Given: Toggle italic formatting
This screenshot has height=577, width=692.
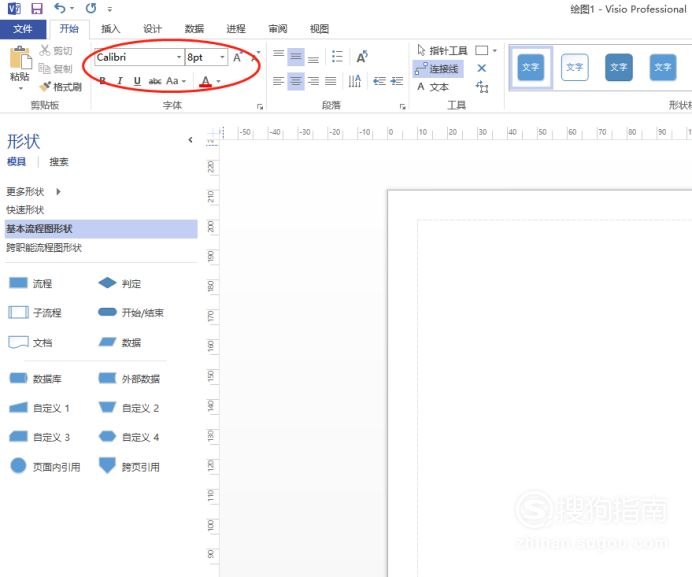Looking at the screenshot, I should (120, 81).
